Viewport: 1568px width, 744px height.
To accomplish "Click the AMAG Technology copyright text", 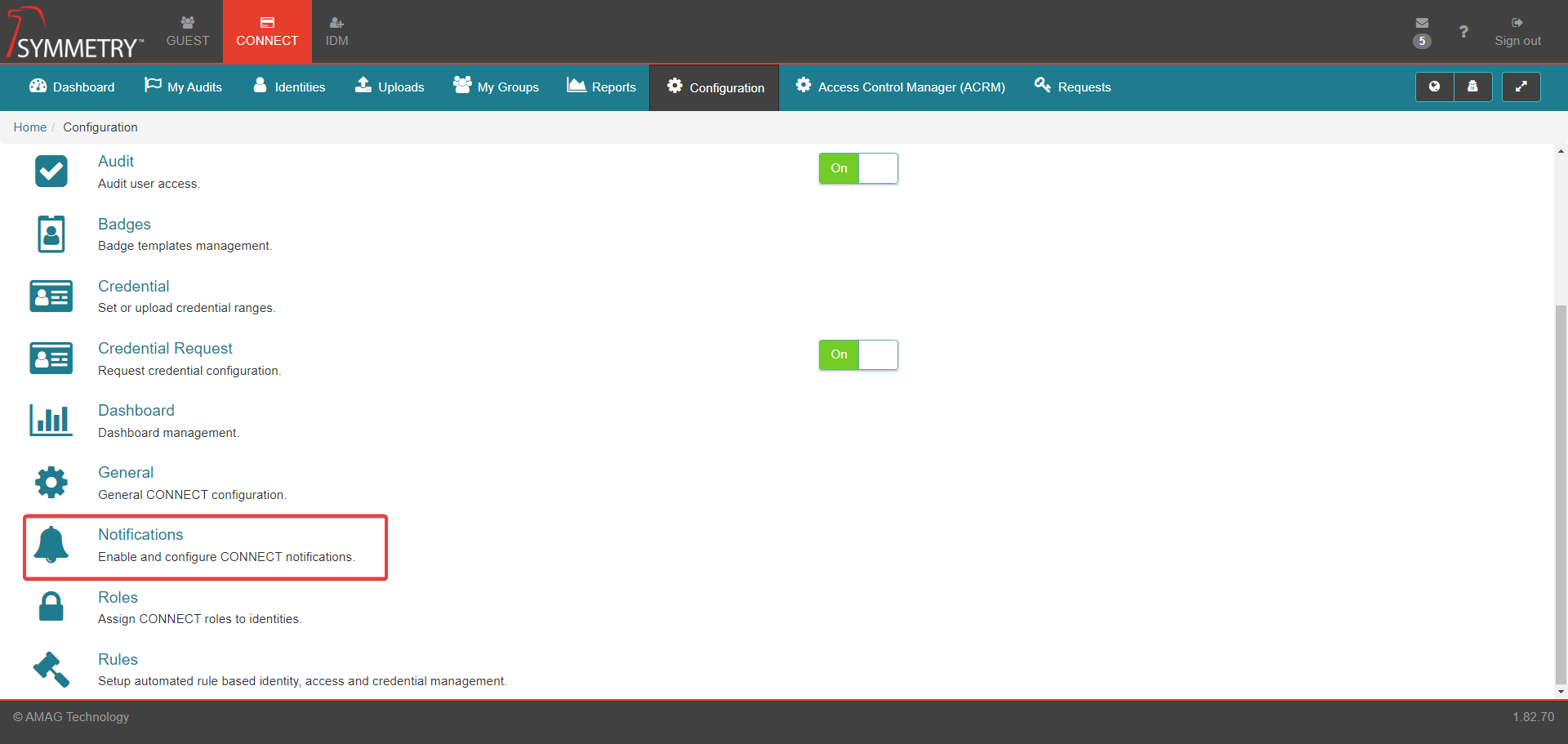I will (x=71, y=717).
